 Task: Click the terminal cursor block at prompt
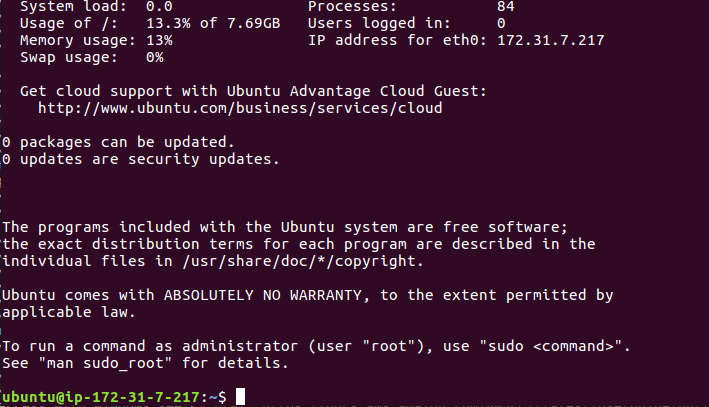(241, 397)
